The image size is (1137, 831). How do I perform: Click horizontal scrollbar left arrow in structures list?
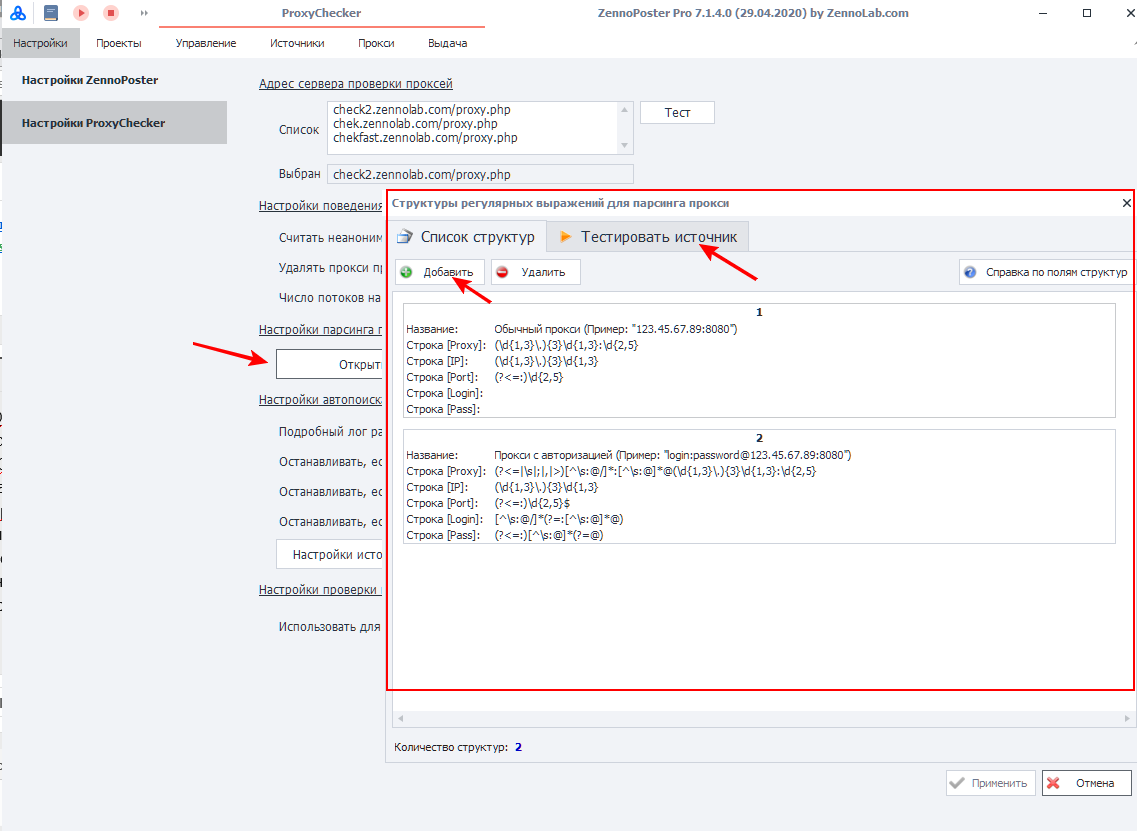[x=400, y=718]
